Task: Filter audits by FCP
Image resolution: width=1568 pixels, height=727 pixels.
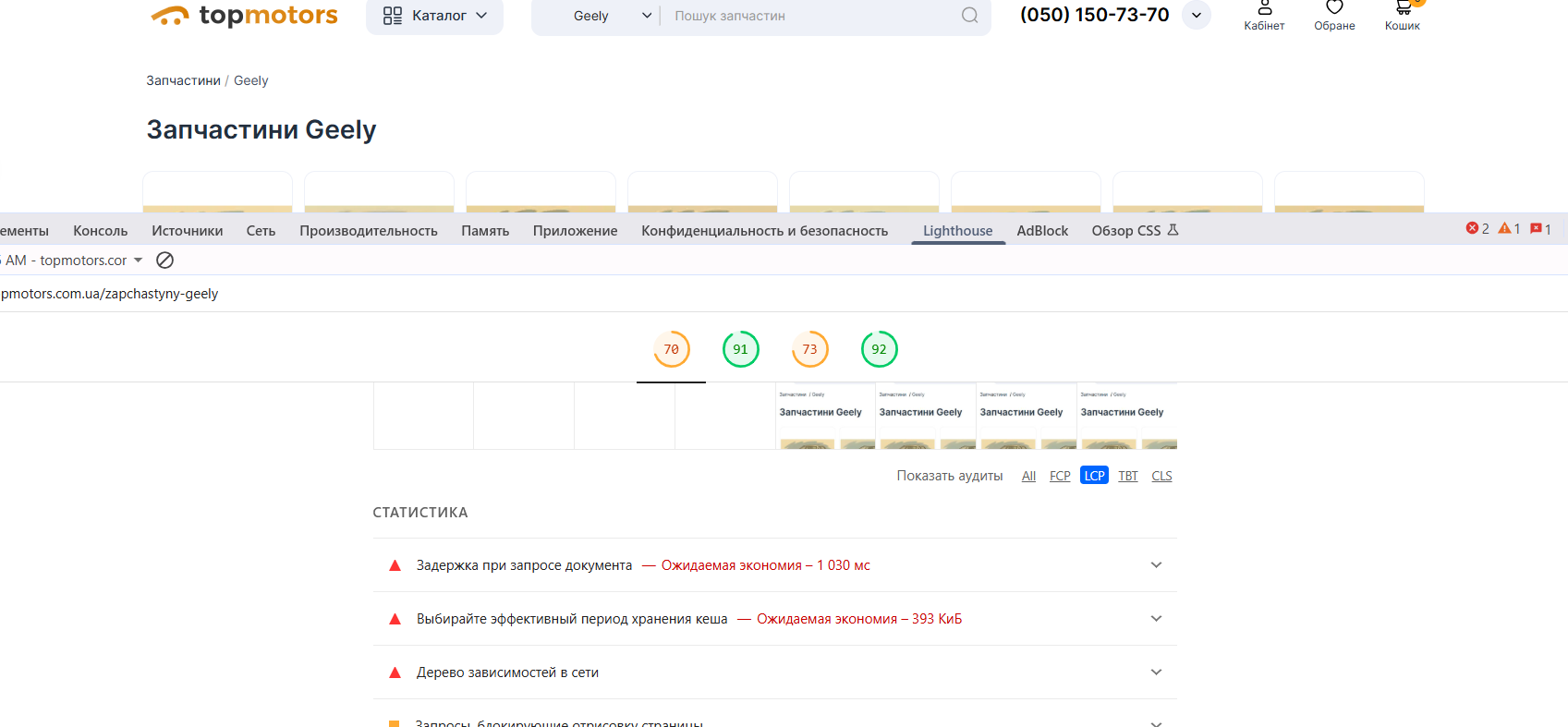Action: pyautogui.click(x=1060, y=476)
